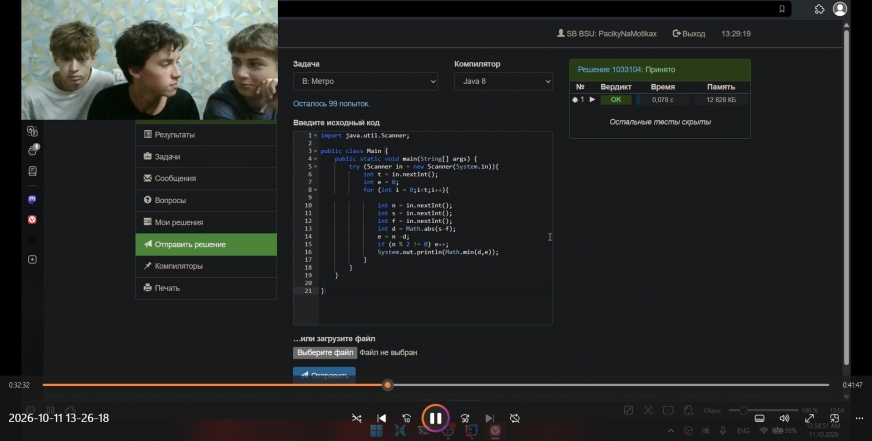872x441 pixels.
Task: Click the 0,078 c time value
Action: coord(662,100)
